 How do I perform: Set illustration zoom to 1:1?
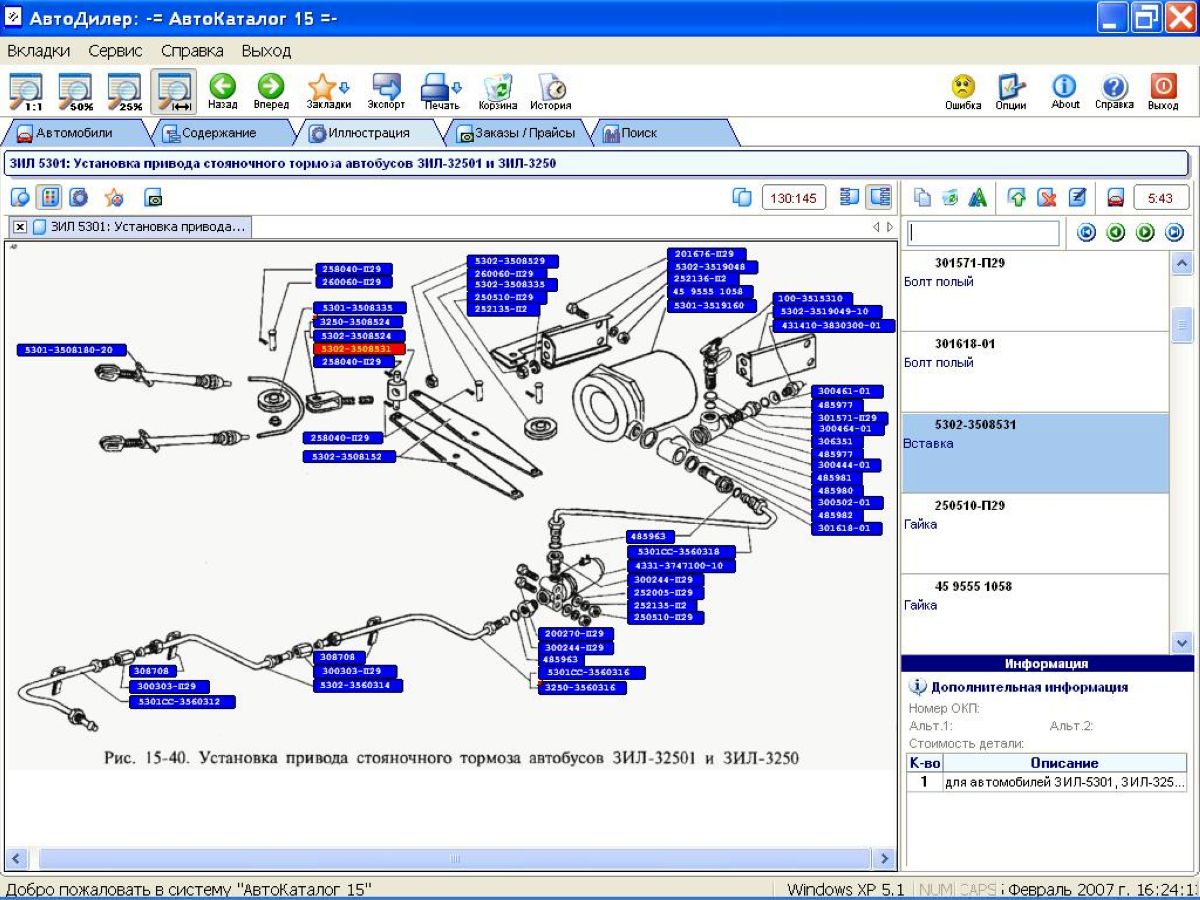(26, 91)
